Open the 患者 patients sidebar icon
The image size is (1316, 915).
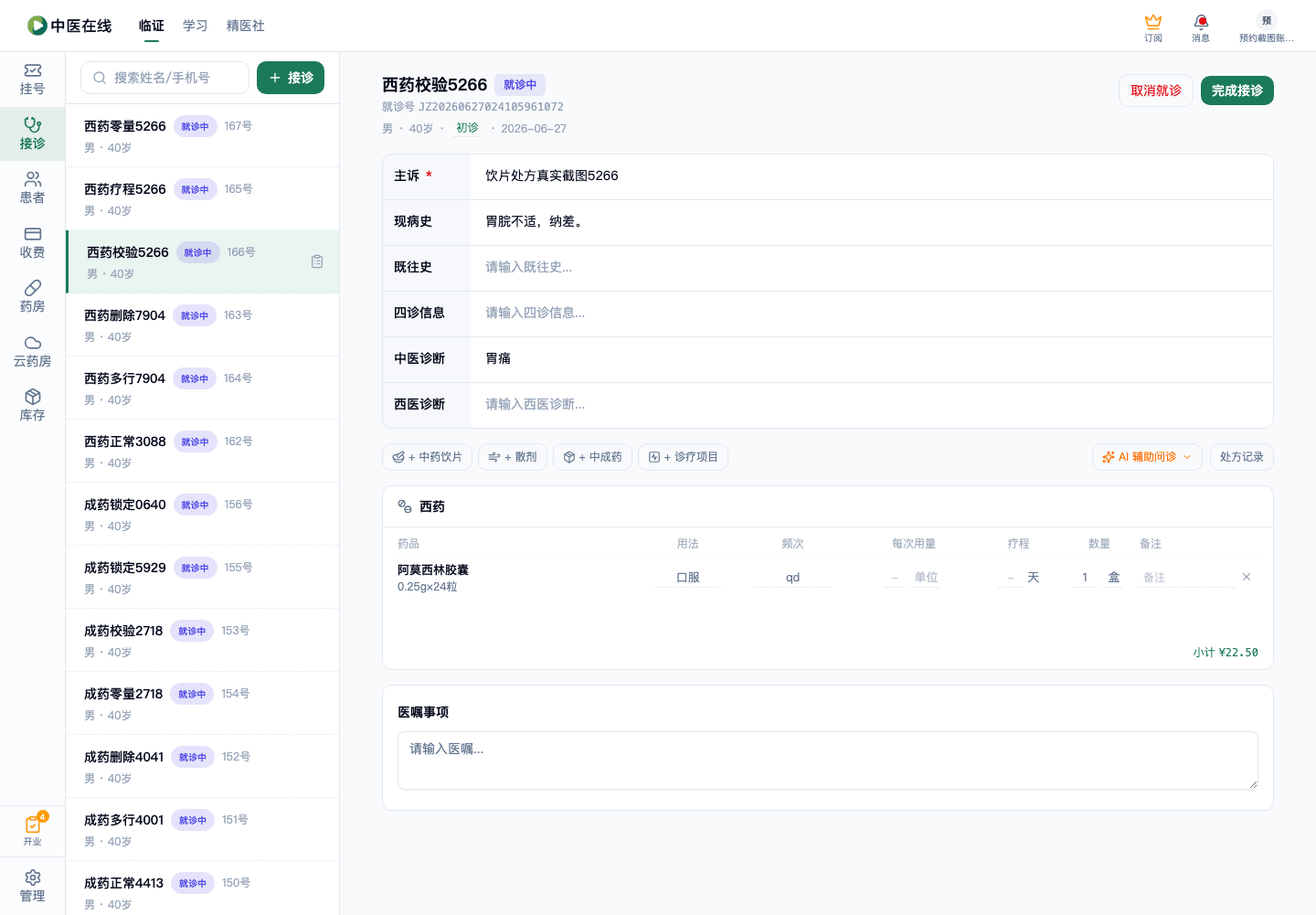pyautogui.click(x=32, y=188)
